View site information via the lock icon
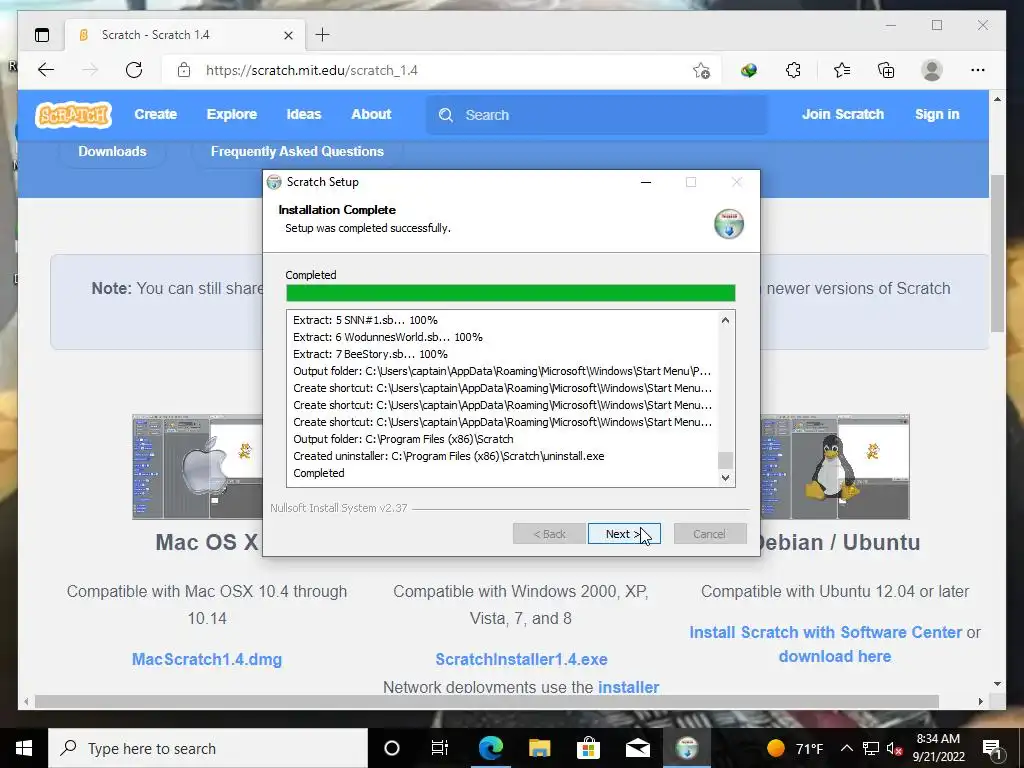This screenshot has height=768, width=1024. 184,70
